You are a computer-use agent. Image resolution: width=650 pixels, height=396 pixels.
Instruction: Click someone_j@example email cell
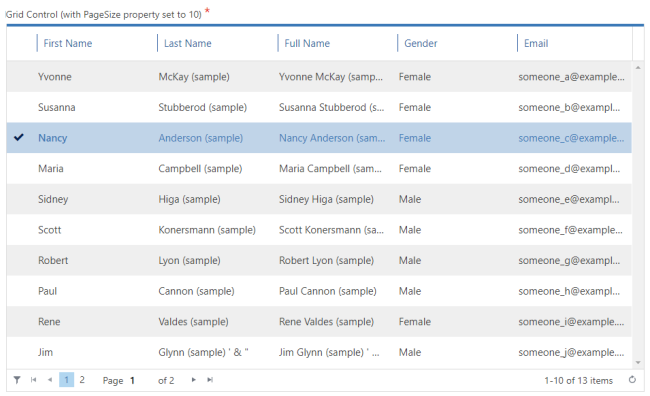click(571, 352)
